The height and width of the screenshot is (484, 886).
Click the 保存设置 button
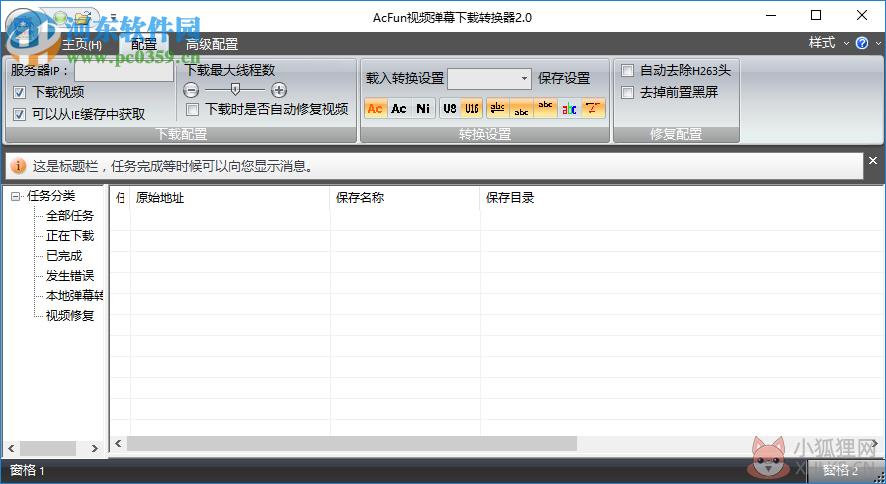(x=564, y=79)
